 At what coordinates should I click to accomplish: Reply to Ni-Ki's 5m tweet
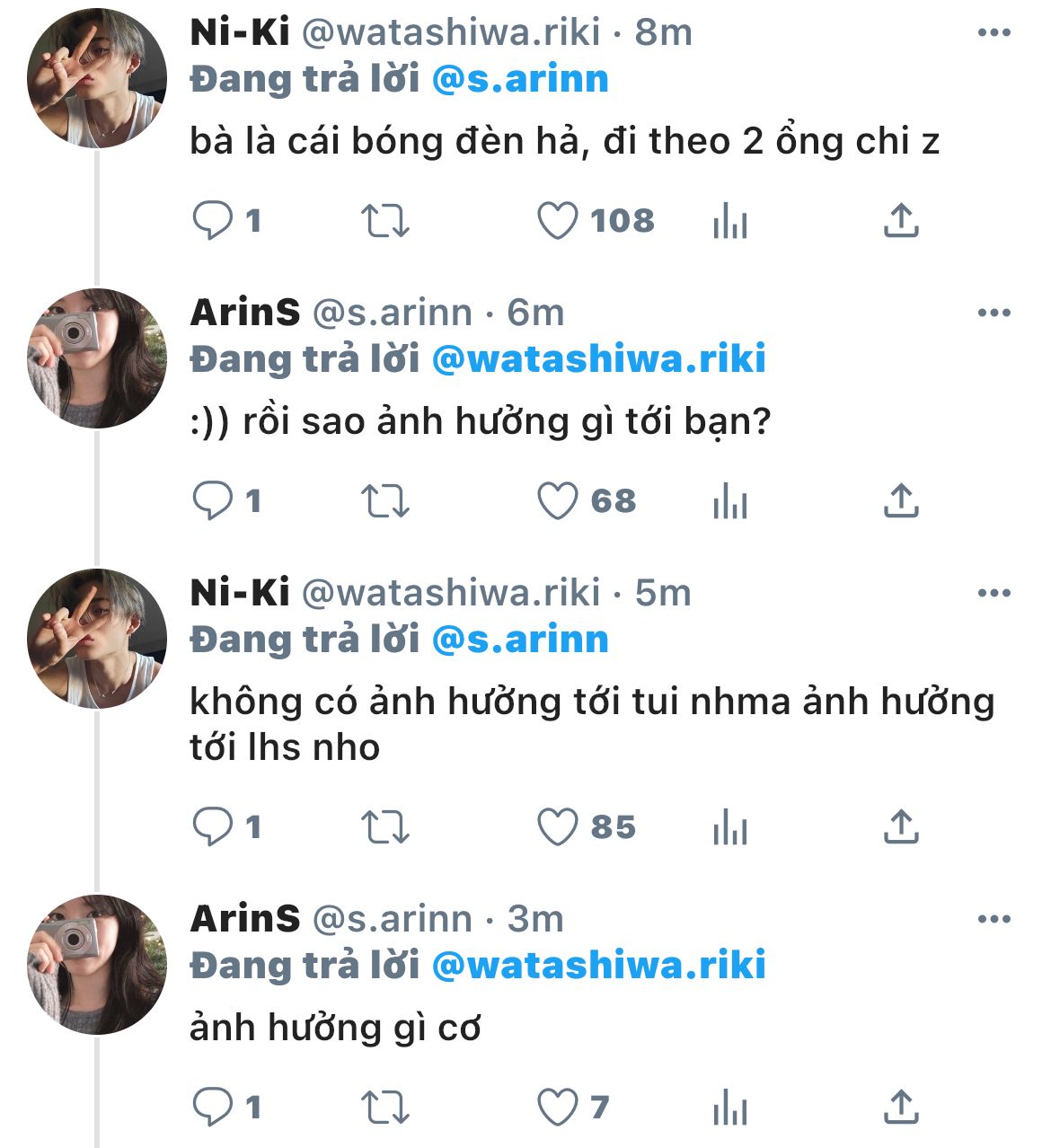[x=213, y=827]
